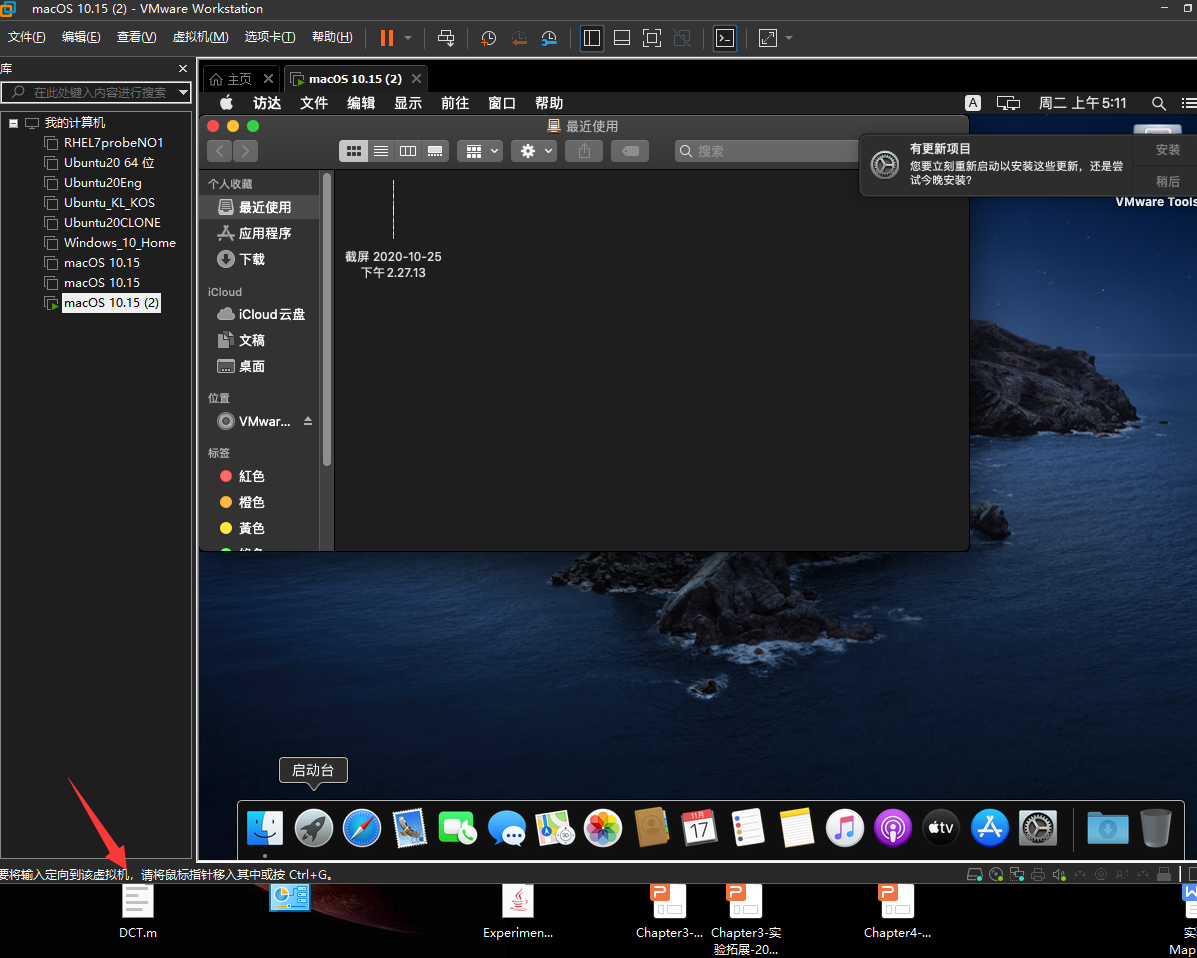
Task: Open System Preferences from the Dock
Action: pyautogui.click(x=1037, y=828)
